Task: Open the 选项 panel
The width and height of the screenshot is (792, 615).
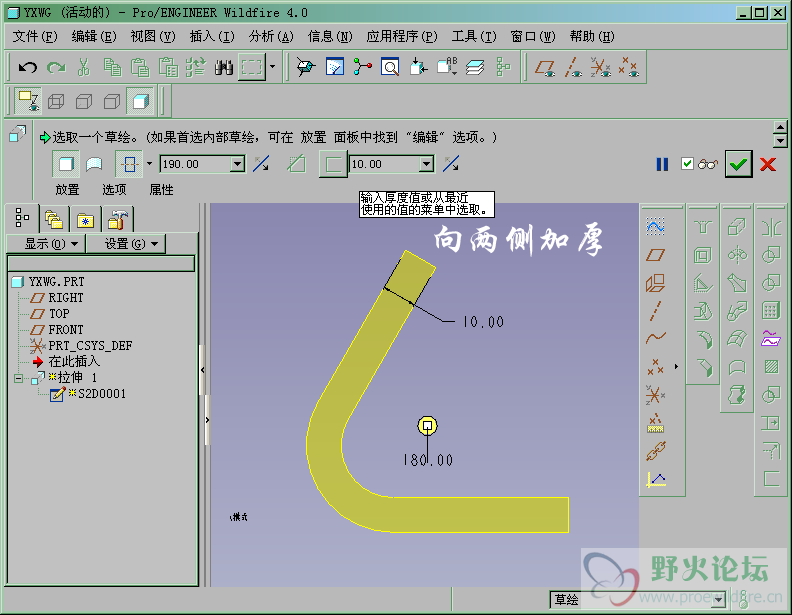Action: [114, 190]
